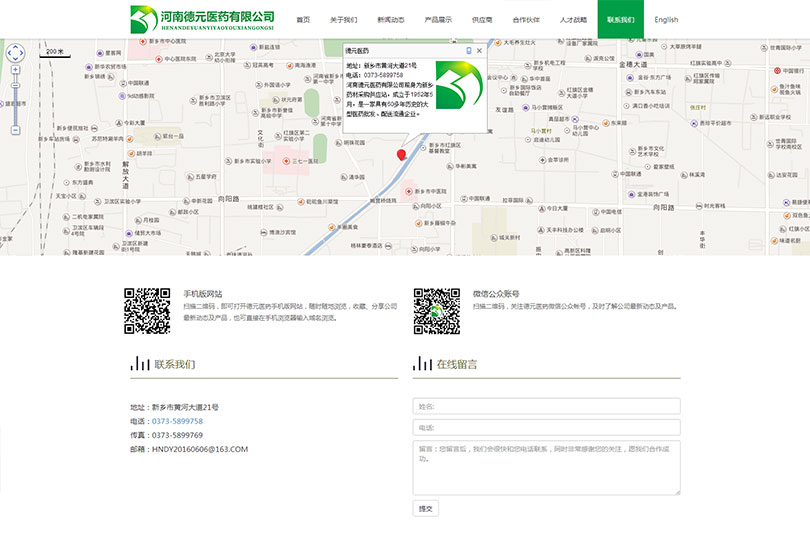Click the map zoom out minus button
The width and height of the screenshot is (810, 542).
pyautogui.click(x=14, y=130)
